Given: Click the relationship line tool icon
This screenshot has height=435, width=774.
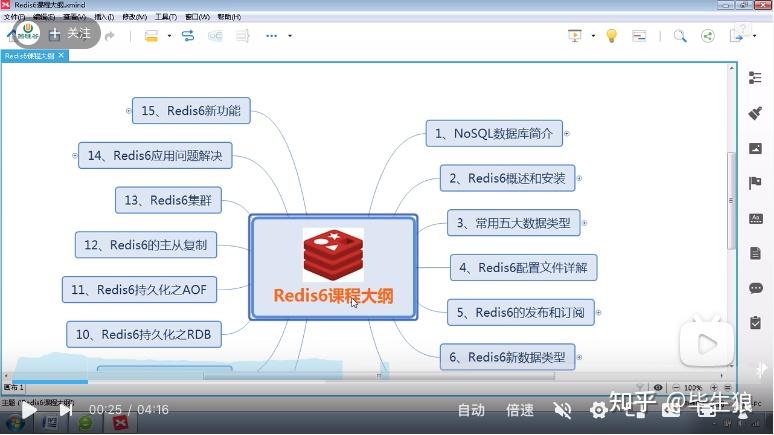Looking at the screenshot, I should (x=188, y=36).
